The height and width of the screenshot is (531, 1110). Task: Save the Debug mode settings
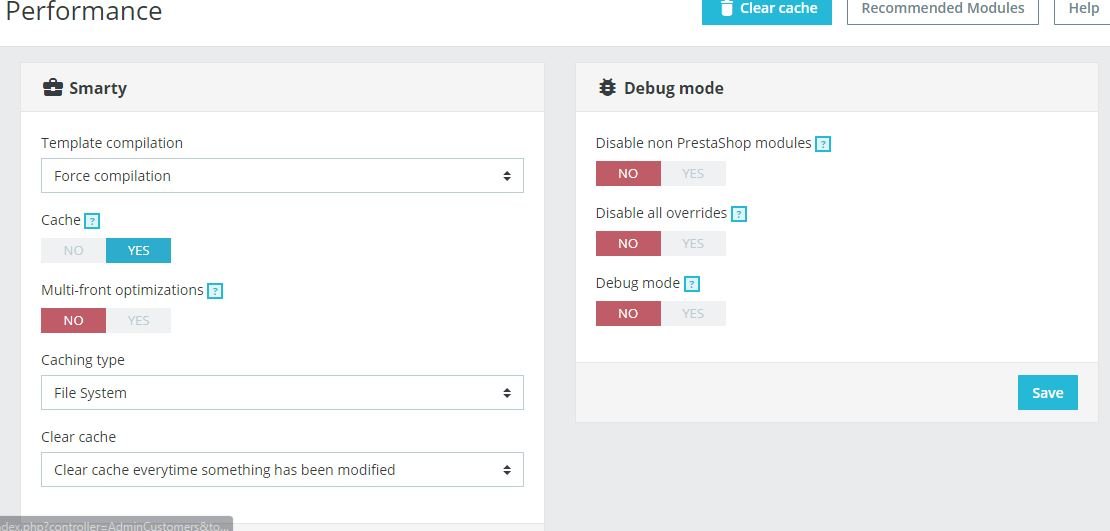pyautogui.click(x=1047, y=393)
